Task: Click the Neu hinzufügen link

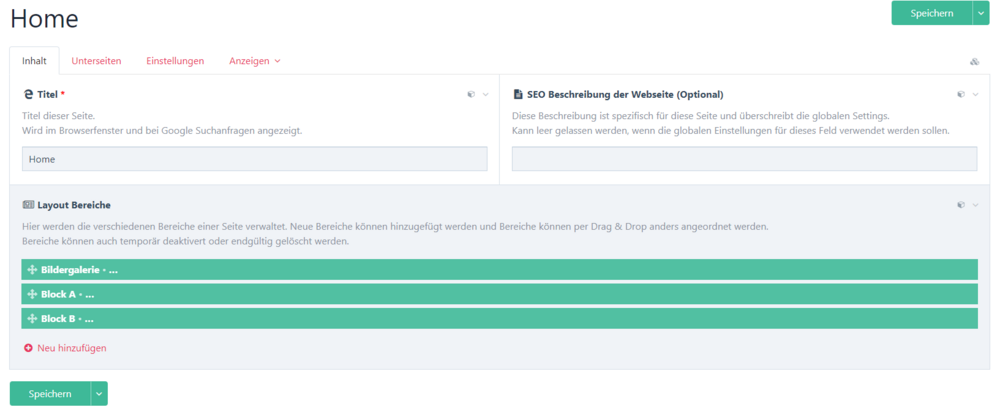Action: coord(71,348)
